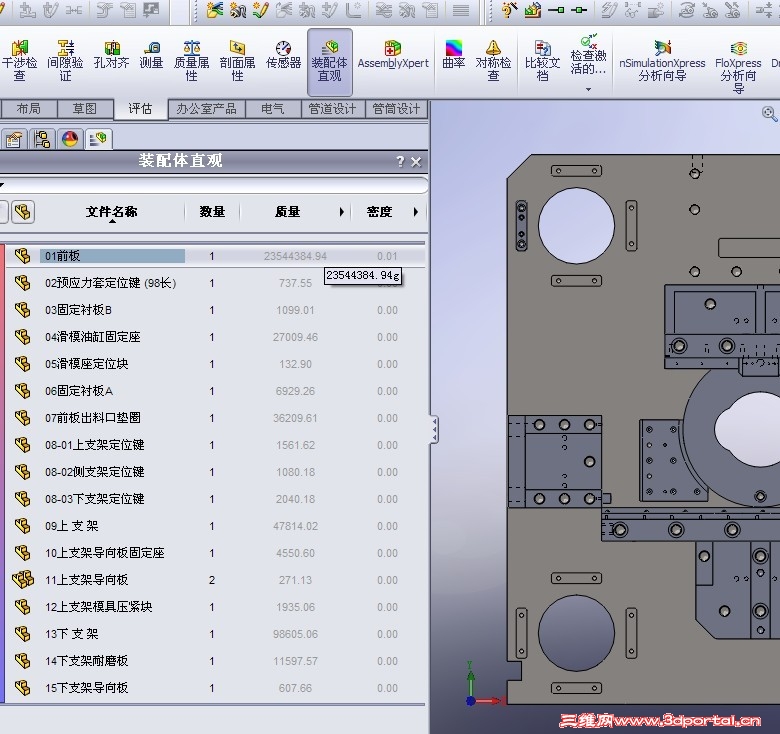Show 曲率 curvature display
This screenshot has width=780, height=734.
(x=454, y=55)
